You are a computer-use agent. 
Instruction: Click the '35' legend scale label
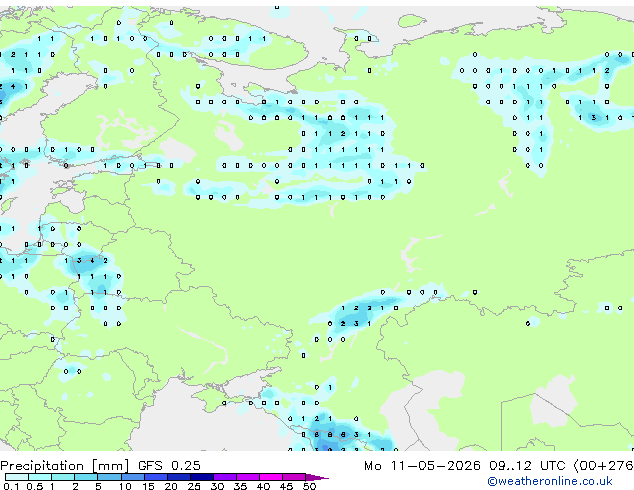[x=241, y=486]
